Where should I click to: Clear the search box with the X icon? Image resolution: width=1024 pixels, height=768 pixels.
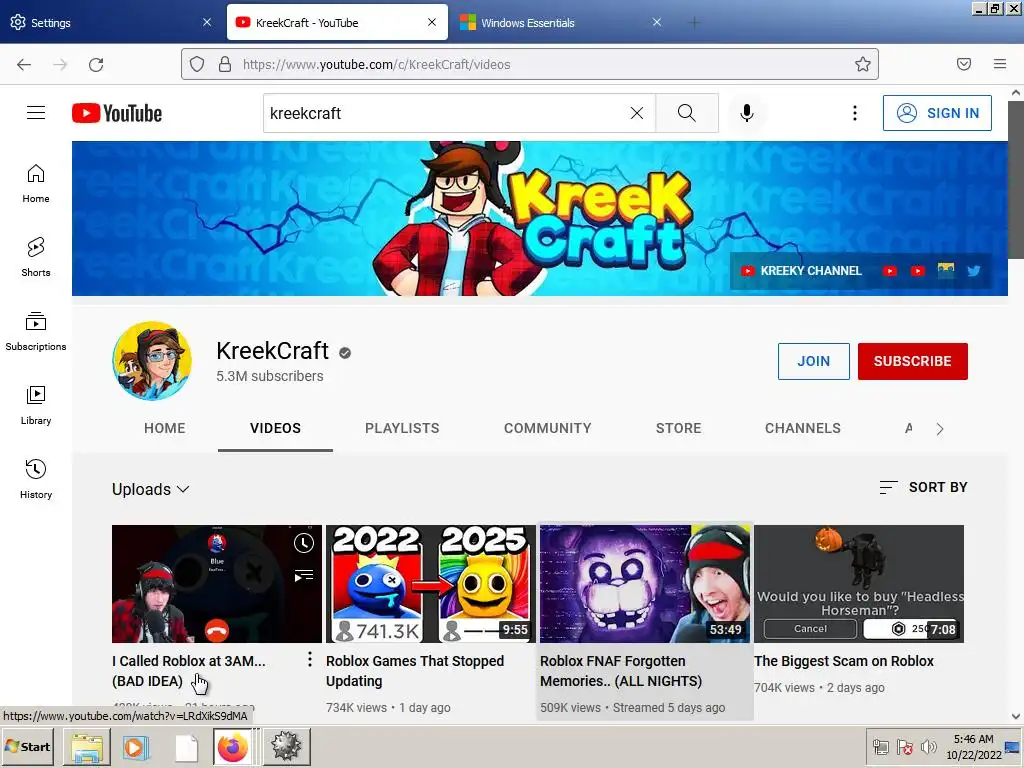click(637, 113)
